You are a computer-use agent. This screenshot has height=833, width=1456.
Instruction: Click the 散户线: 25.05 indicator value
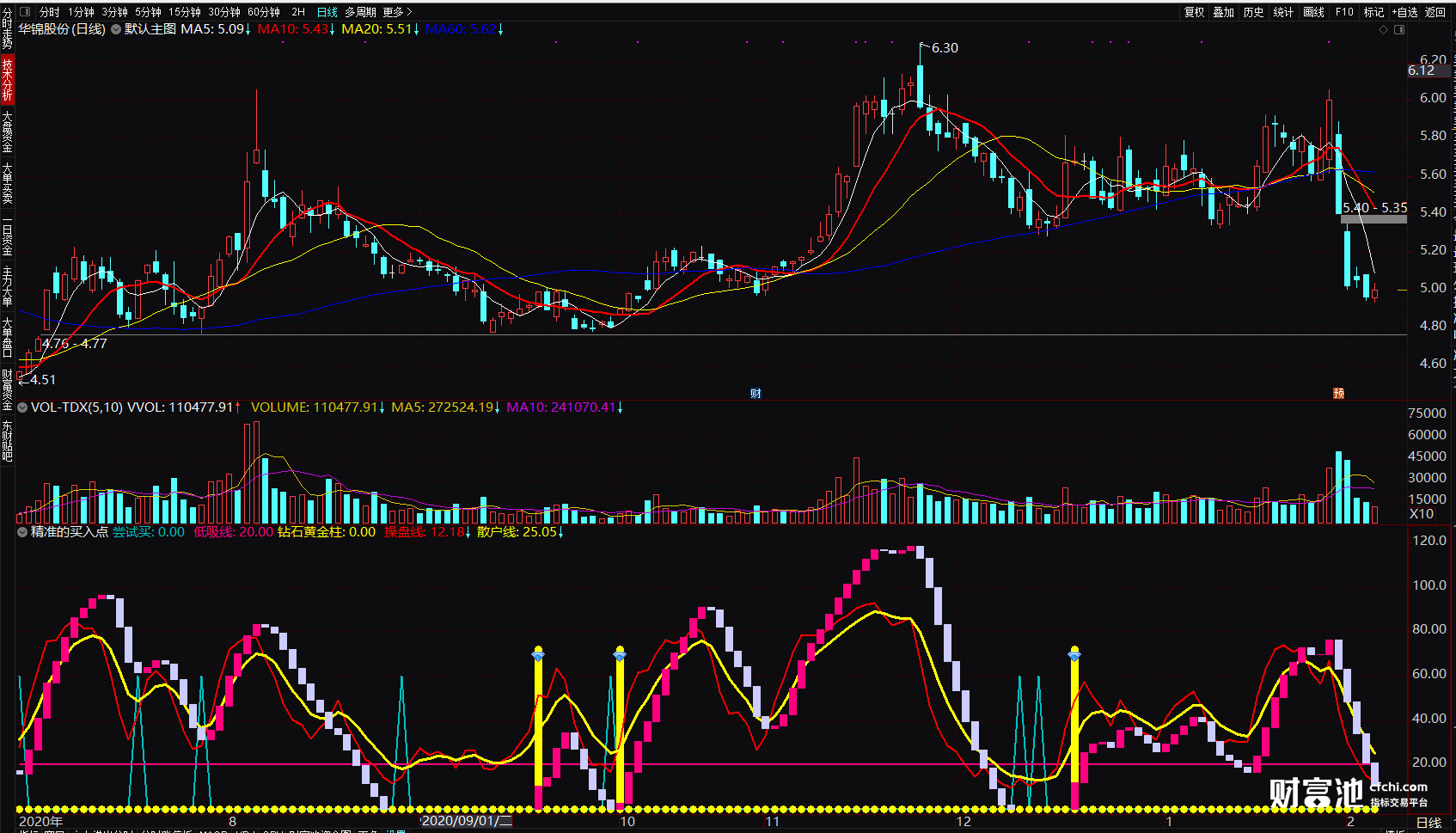point(517,532)
